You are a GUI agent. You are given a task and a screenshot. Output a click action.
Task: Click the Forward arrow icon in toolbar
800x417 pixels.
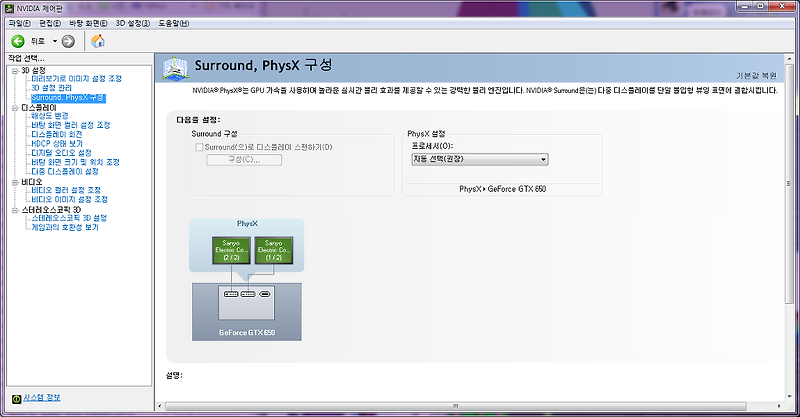pyautogui.click(x=68, y=41)
